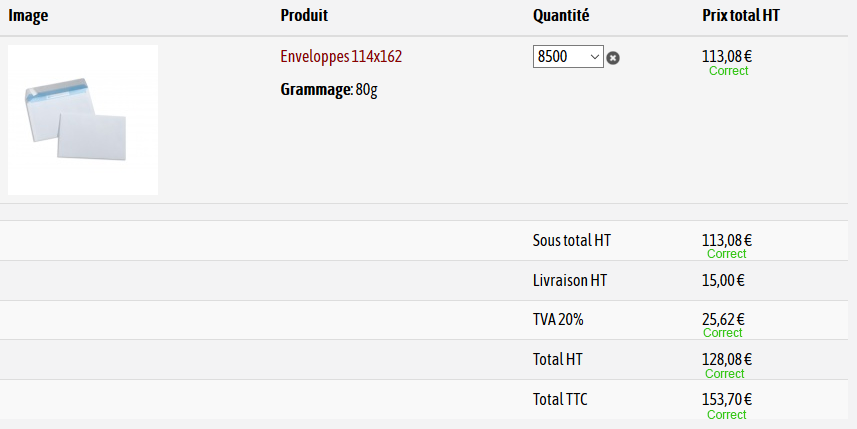Click the 15,00 € delivery amount
The image size is (857, 429).
pos(723,281)
